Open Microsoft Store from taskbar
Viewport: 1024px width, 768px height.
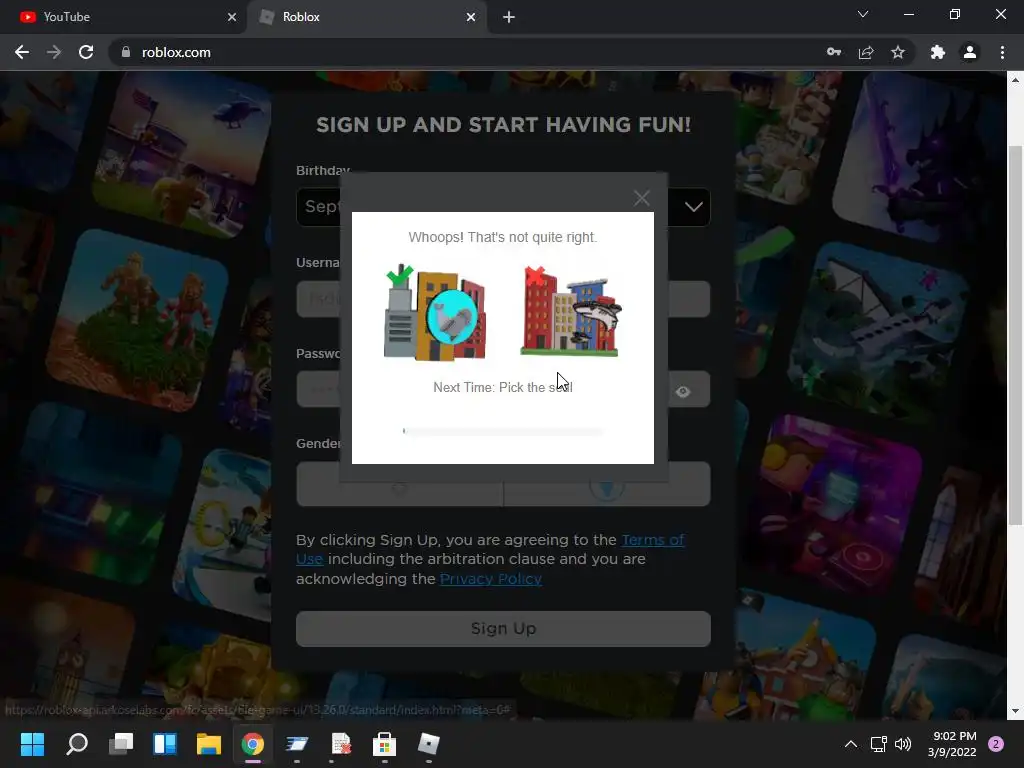tap(384, 744)
